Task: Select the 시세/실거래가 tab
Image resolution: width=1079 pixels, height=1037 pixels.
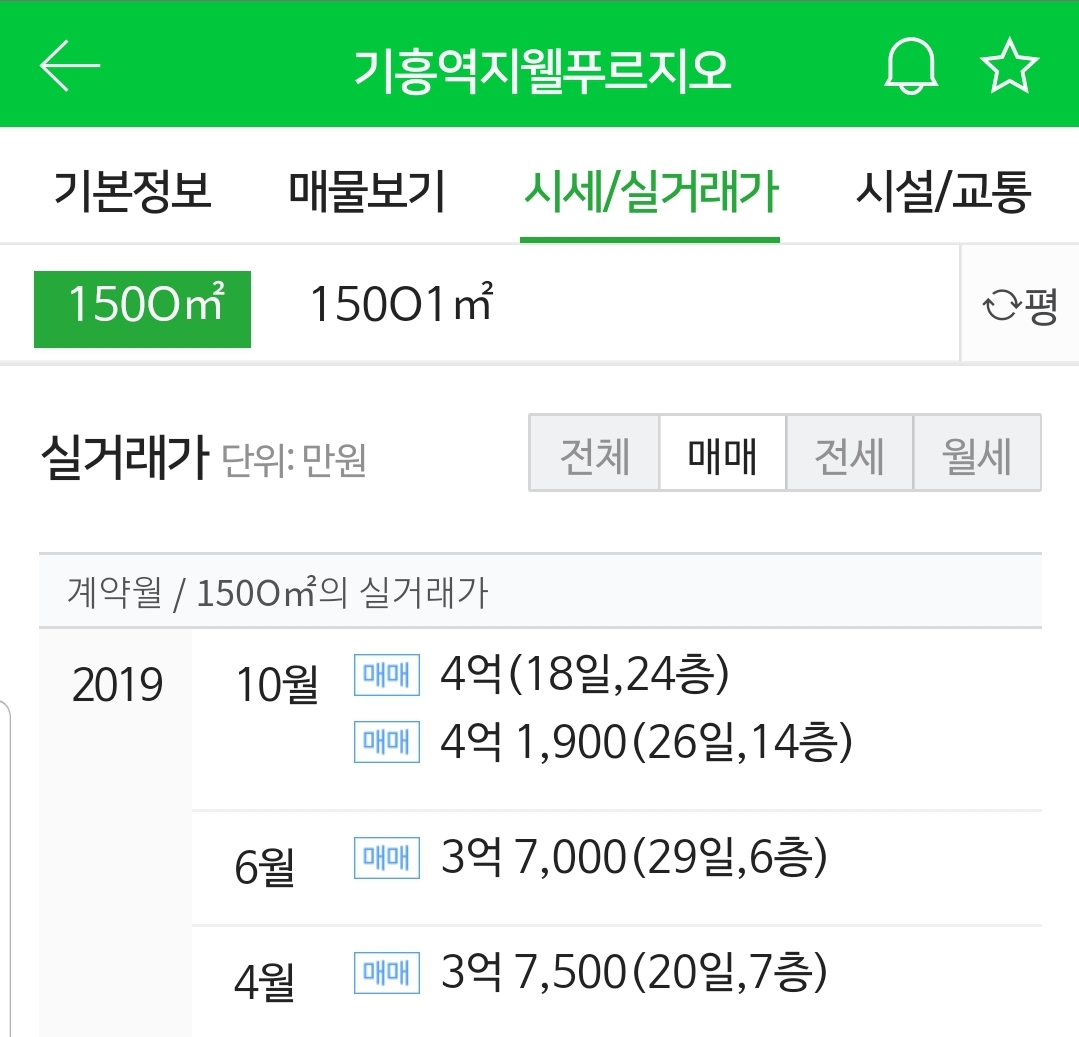Action: (x=650, y=191)
